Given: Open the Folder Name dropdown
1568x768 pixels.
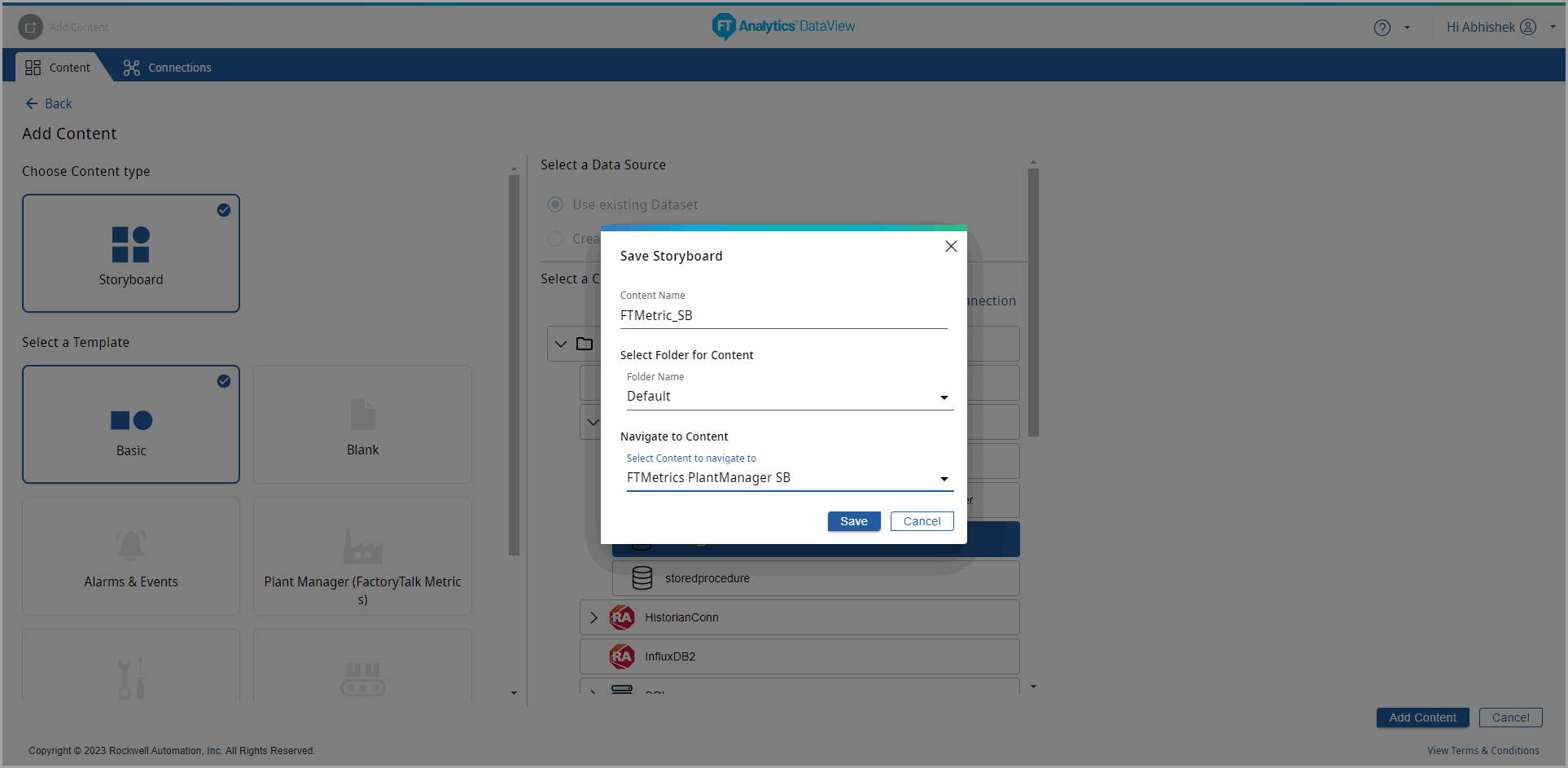Looking at the screenshot, I should [790, 397].
